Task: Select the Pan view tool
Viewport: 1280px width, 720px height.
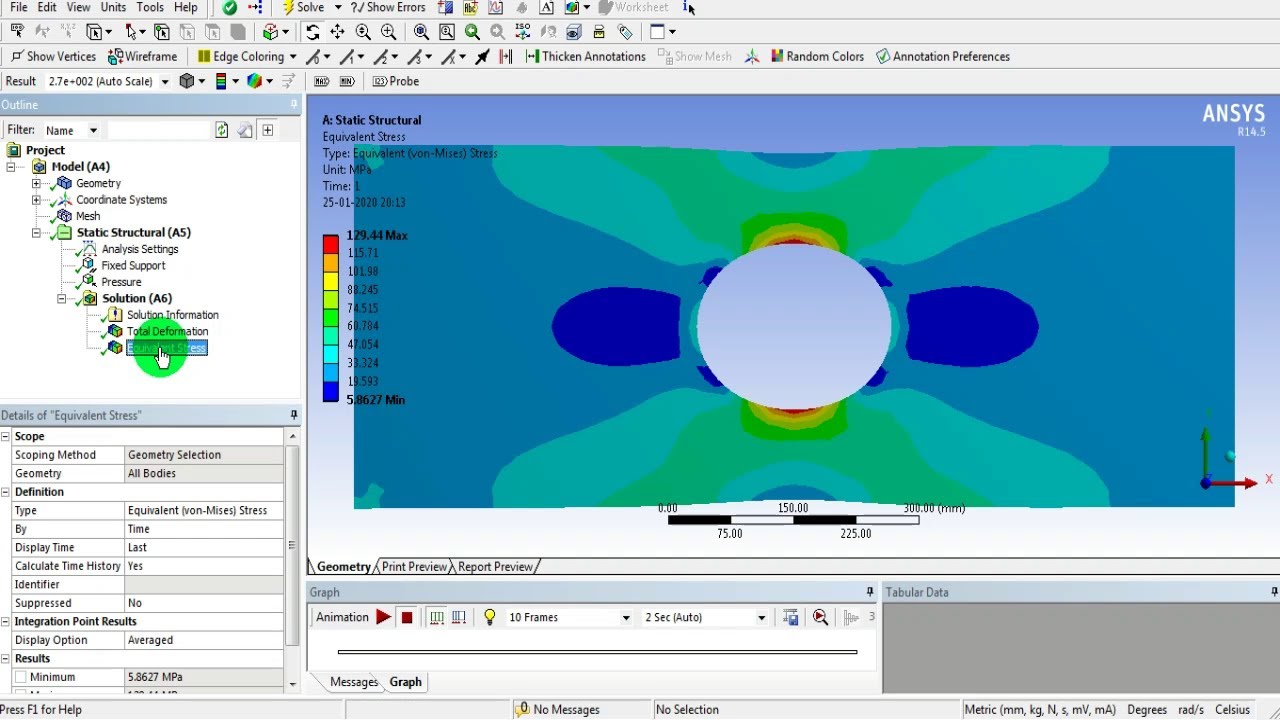Action: (x=337, y=32)
